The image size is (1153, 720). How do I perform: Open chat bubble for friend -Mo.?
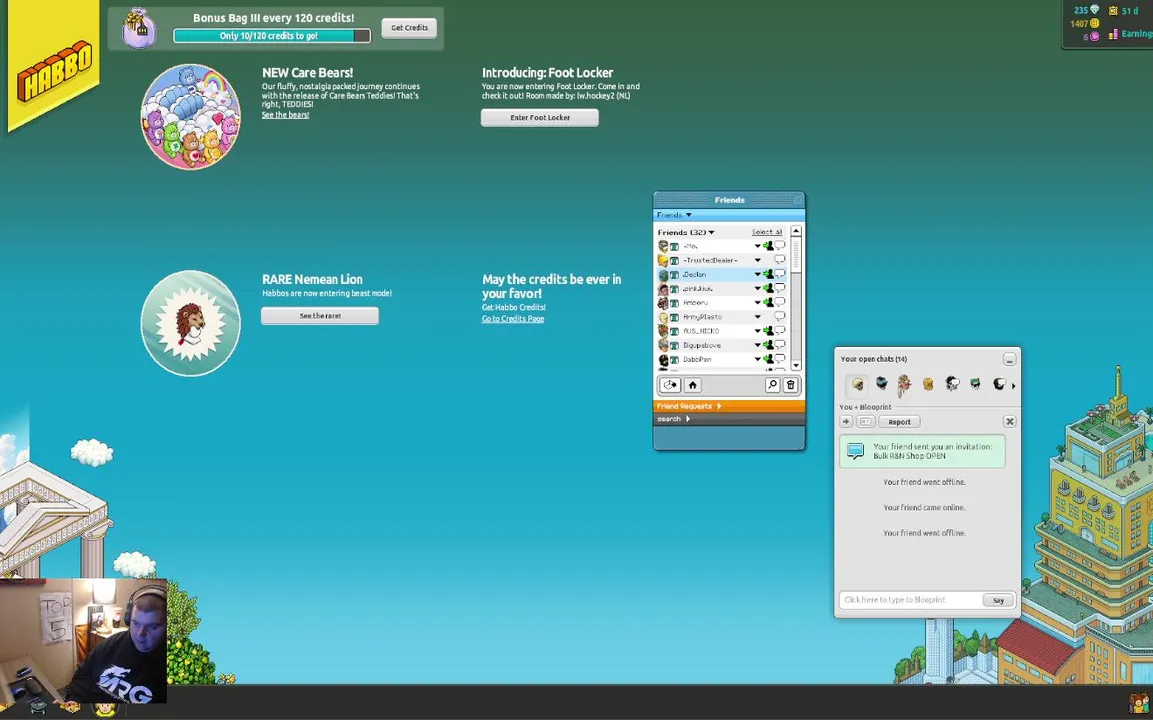(x=779, y=246)
